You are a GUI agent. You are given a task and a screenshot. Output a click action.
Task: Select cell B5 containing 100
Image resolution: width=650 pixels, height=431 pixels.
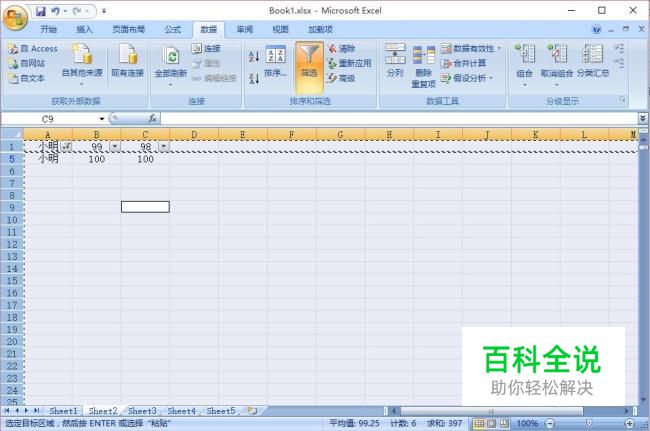97,159
